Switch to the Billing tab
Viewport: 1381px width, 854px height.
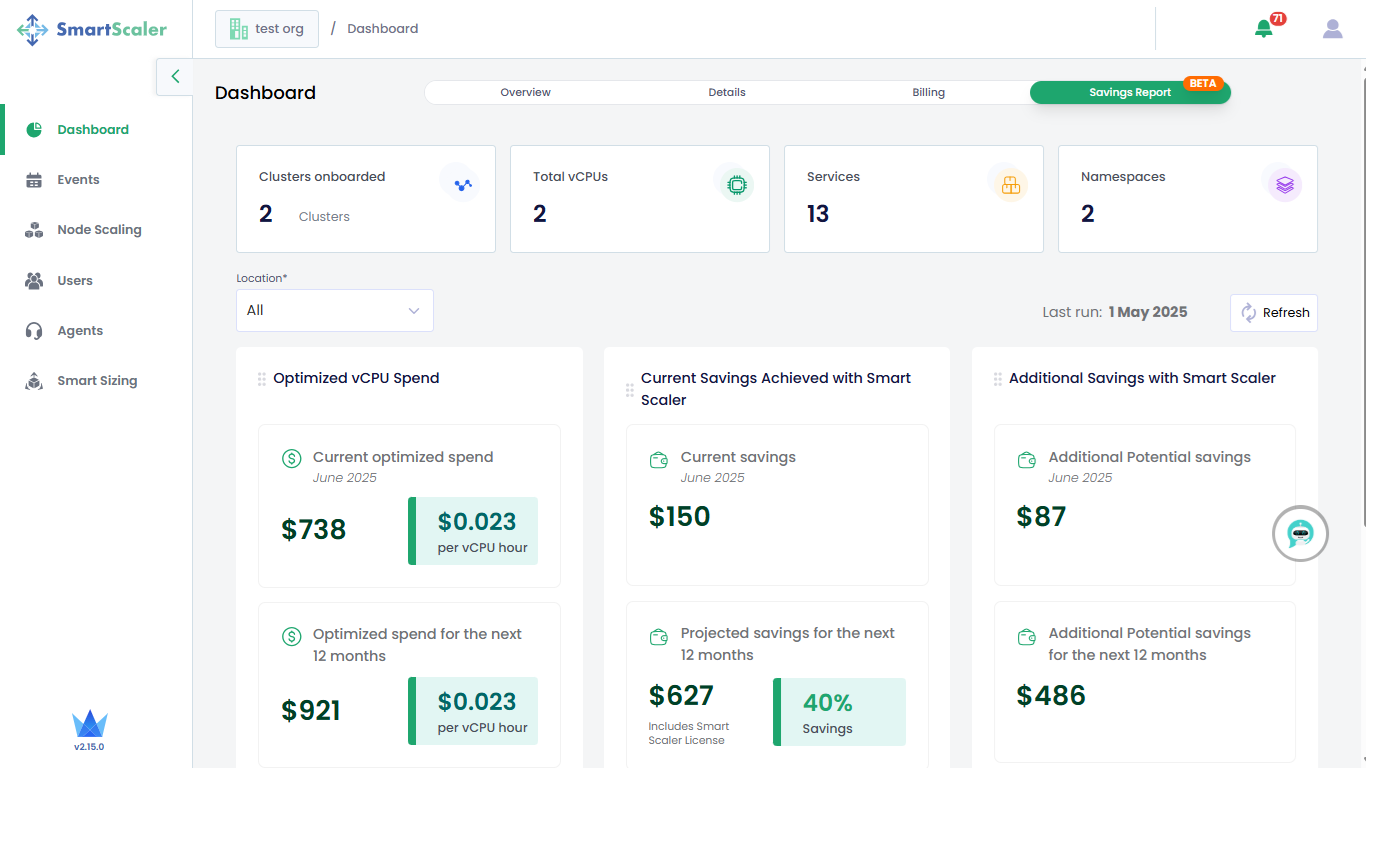click(929, 92)
